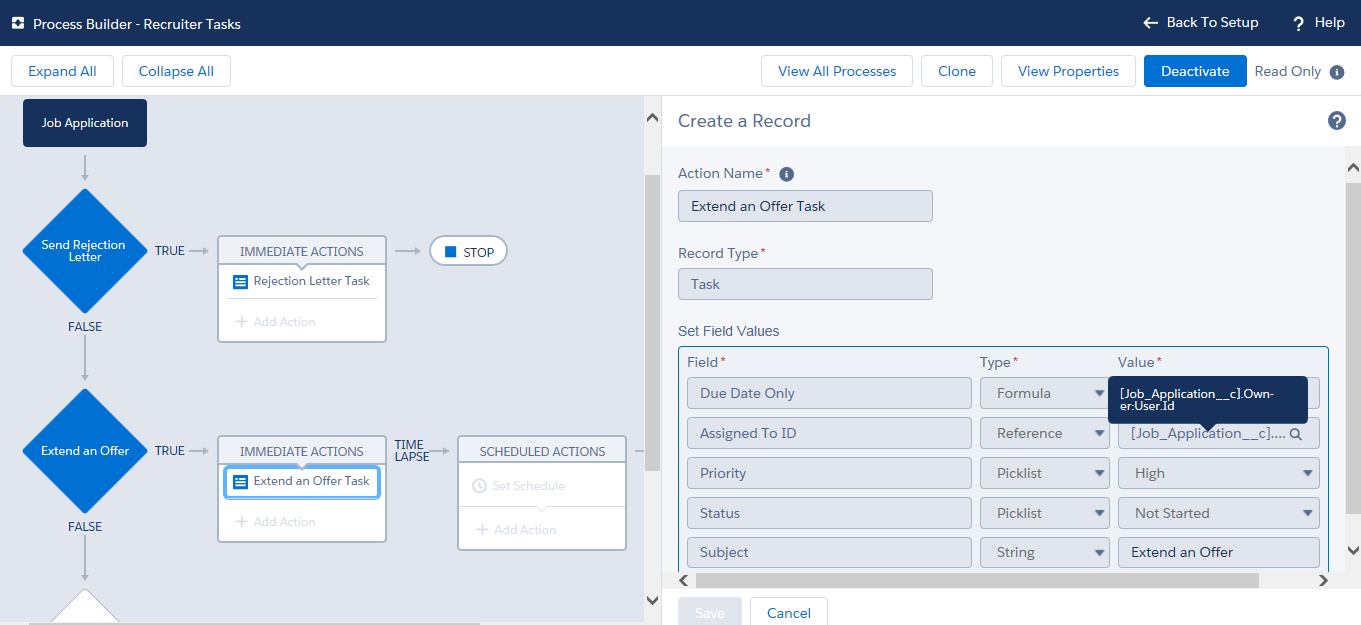Expand the Status value dropdown Not Started

pos(1218,513)
